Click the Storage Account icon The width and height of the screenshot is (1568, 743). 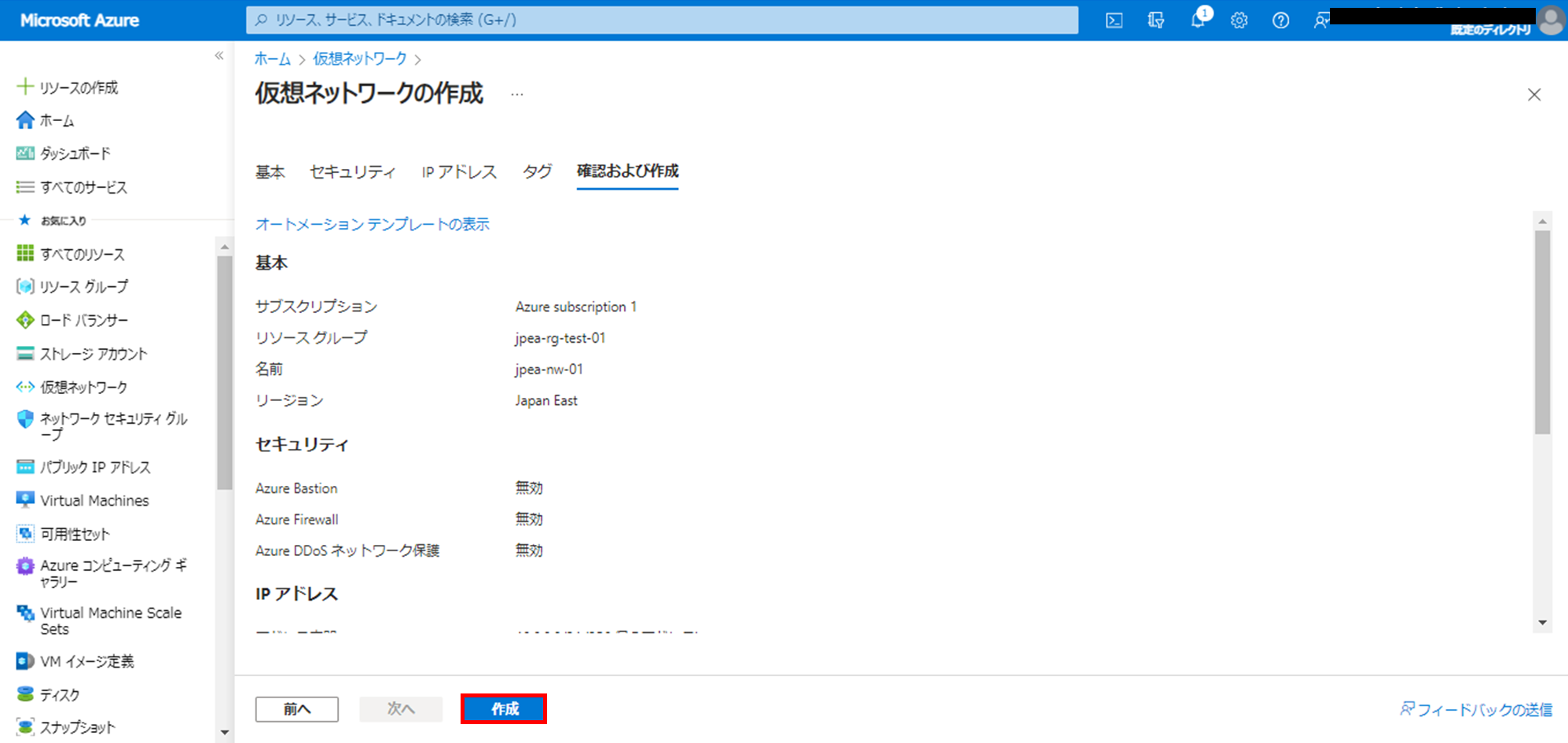pos(25,353)
